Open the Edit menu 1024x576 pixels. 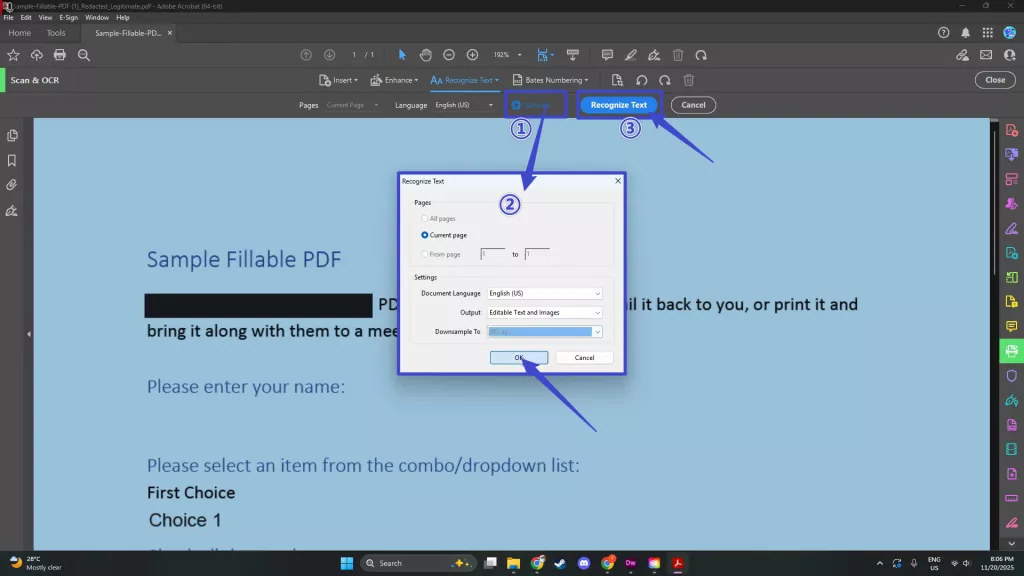tap(25, 18)
